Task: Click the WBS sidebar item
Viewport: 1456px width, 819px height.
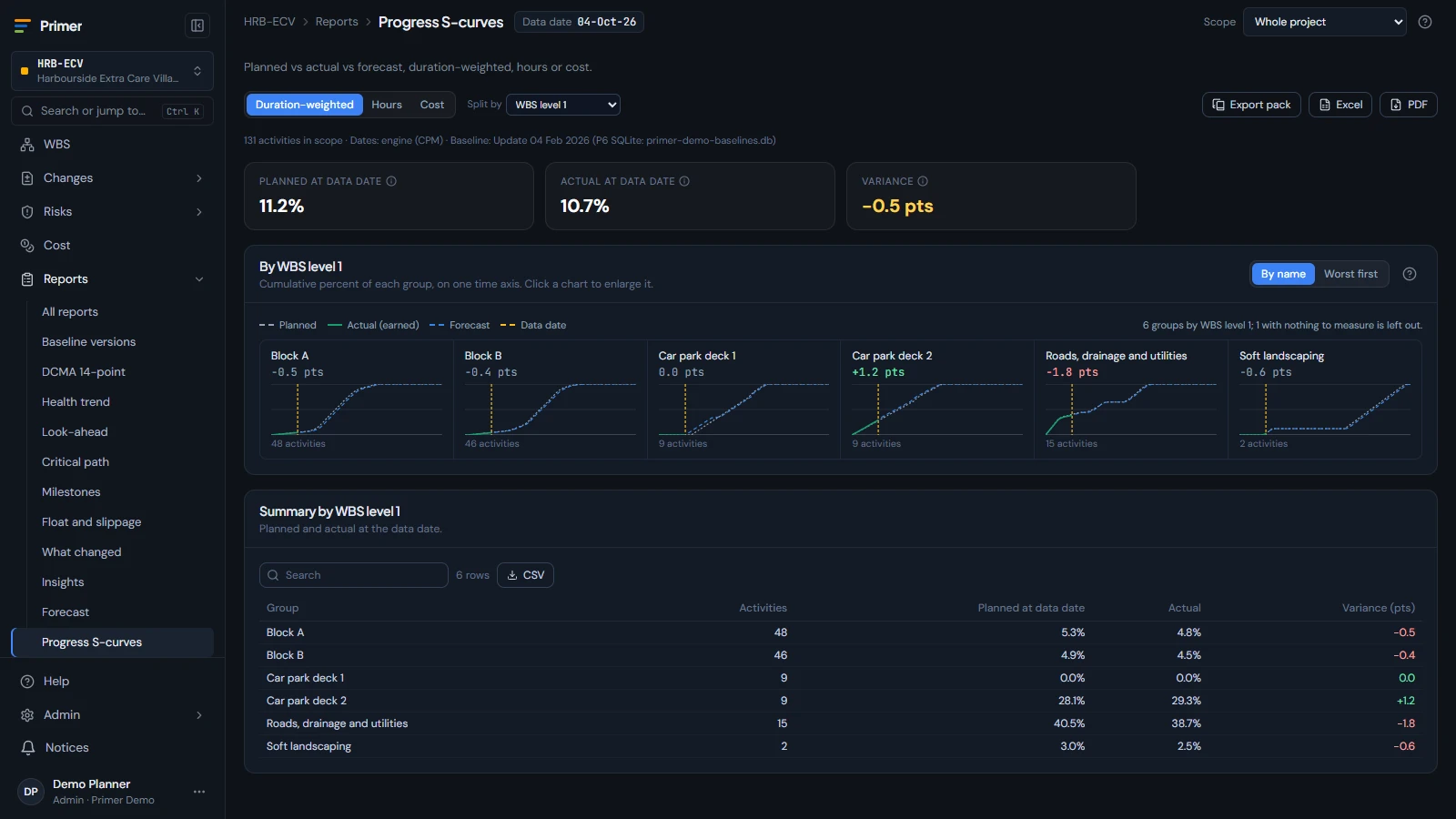Action: (x=112, y=145)
